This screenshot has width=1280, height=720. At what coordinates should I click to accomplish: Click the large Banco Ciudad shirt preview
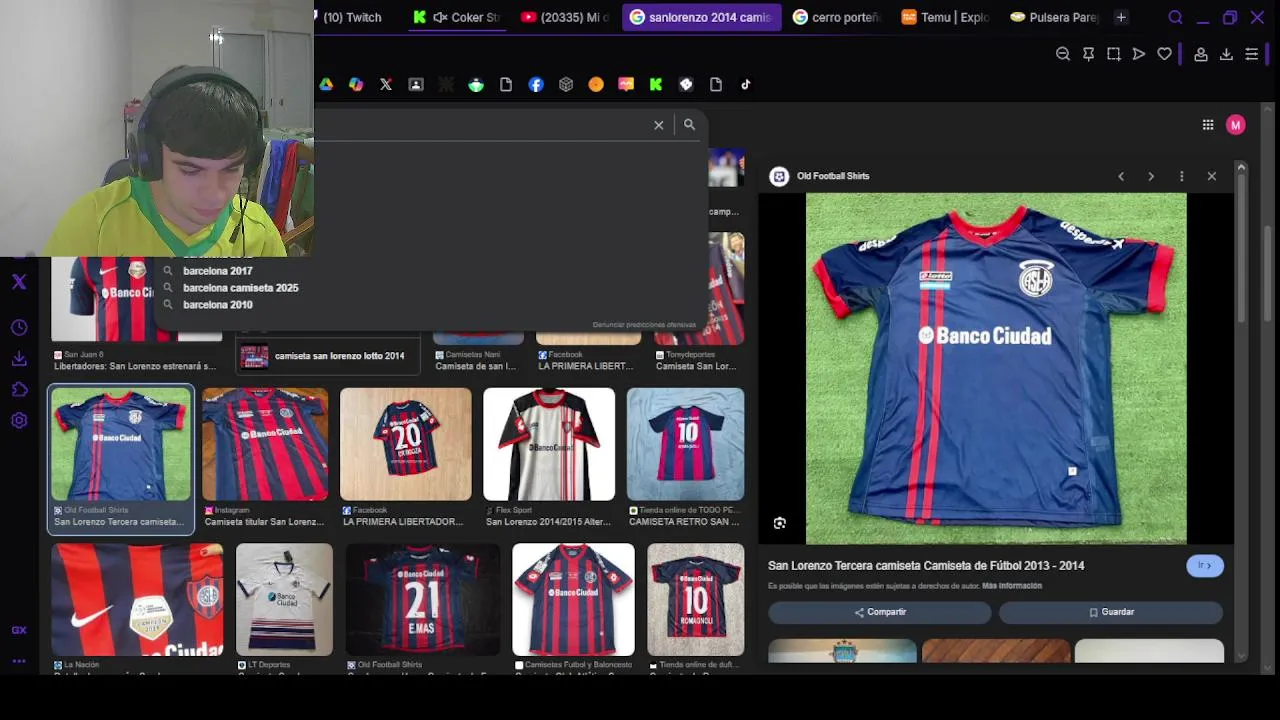[996, 369]
